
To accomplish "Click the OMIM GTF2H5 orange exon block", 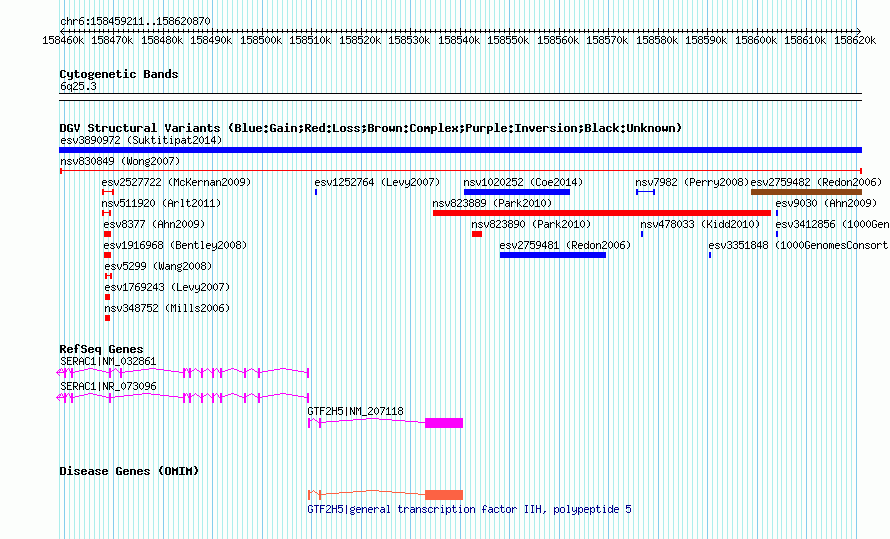I will pyautogui.click(x=444, y=495).
